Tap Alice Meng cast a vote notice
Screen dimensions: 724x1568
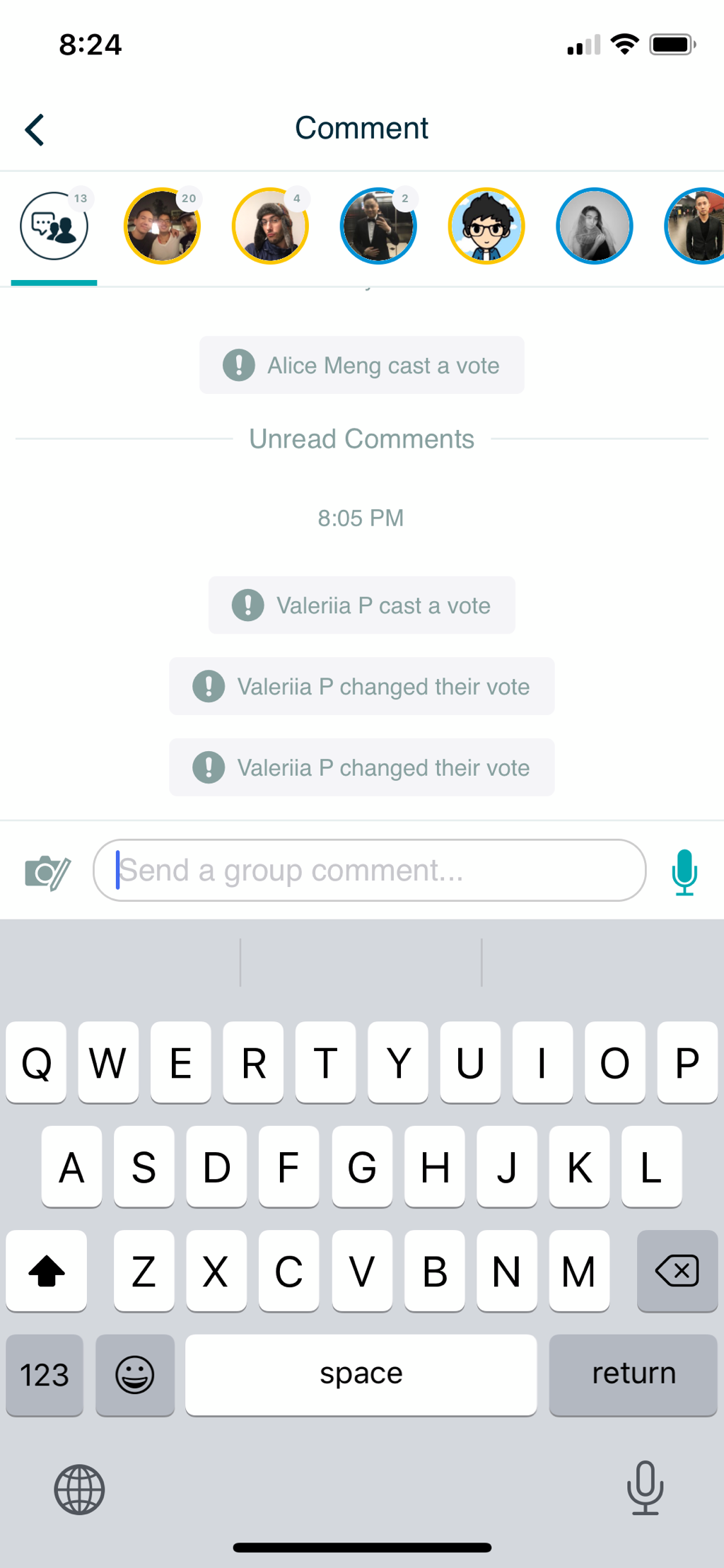click(362, 365)
